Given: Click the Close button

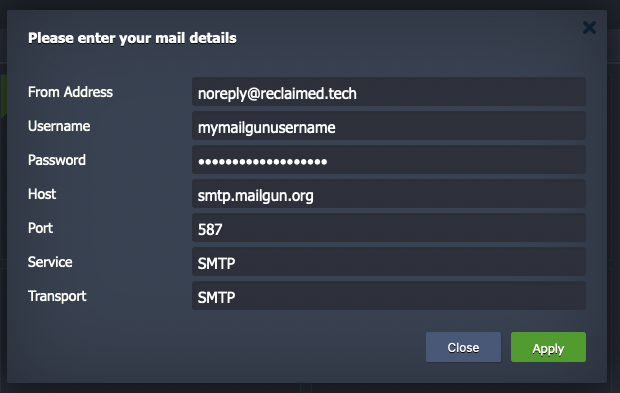Looking at the screenshot, I should pyautogui.click(x=463, y=347).
